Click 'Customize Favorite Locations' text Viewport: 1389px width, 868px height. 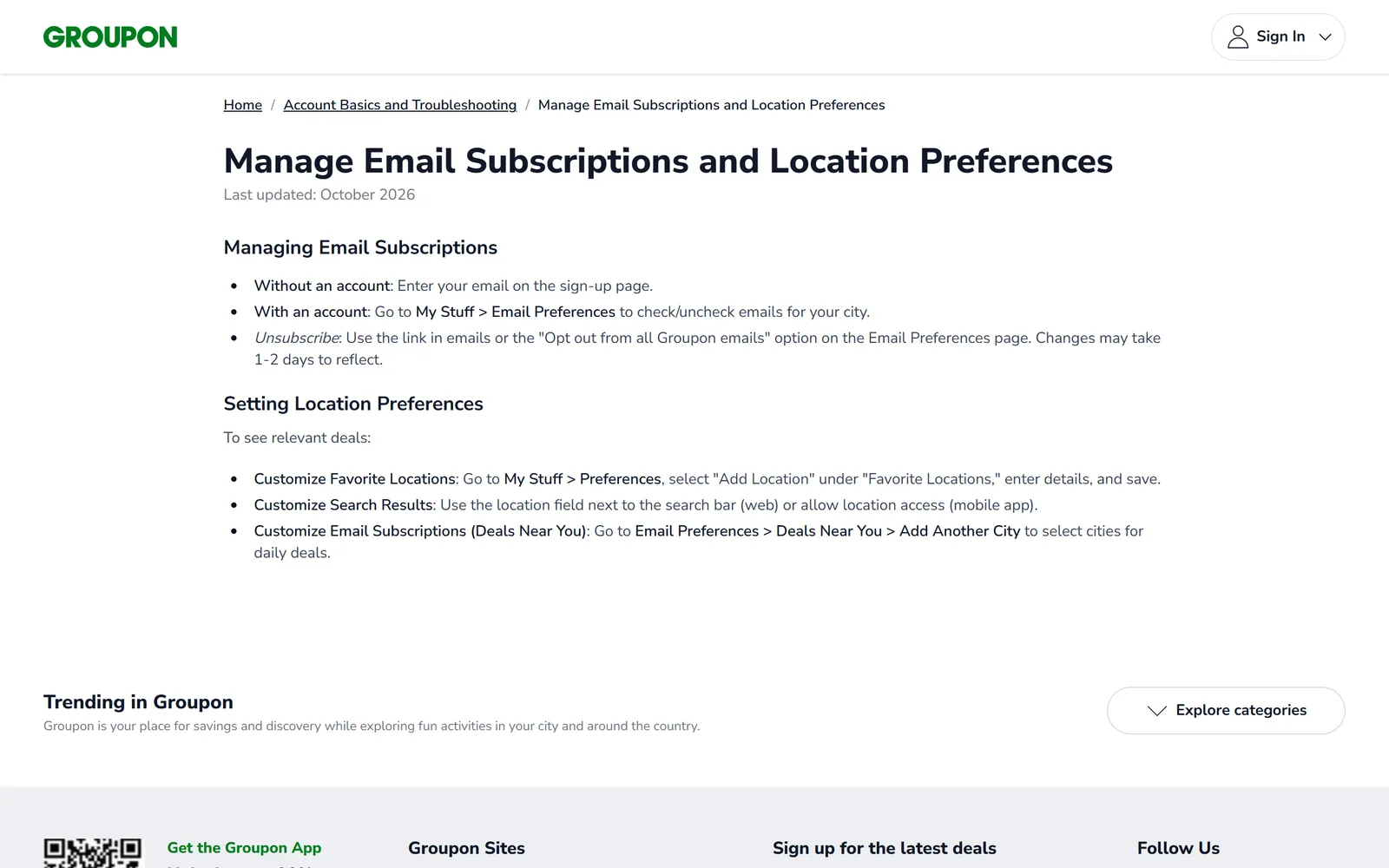(355, 479)
